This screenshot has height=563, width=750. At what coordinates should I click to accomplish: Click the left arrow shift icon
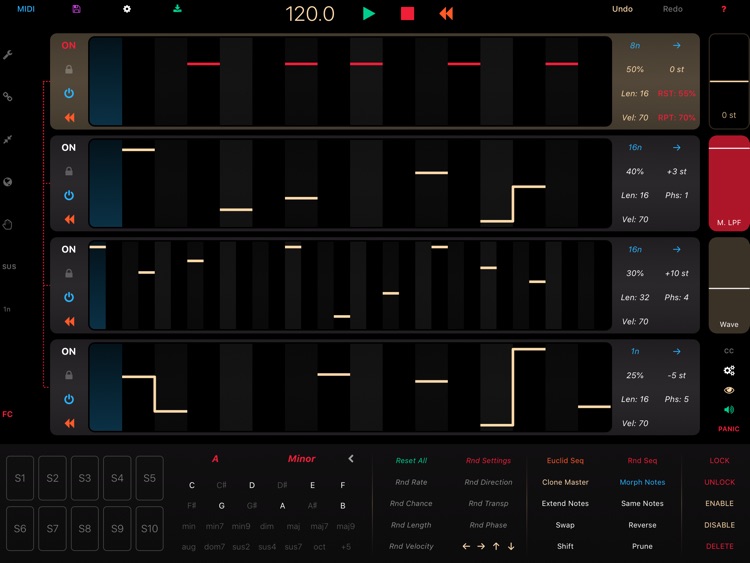(466, 546)
